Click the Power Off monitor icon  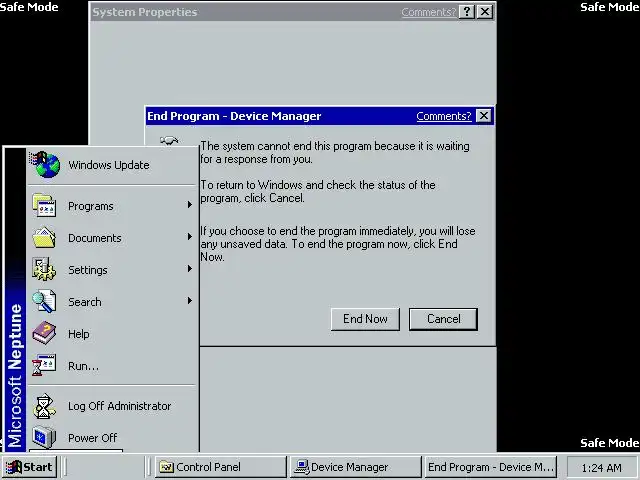point(44,437)
